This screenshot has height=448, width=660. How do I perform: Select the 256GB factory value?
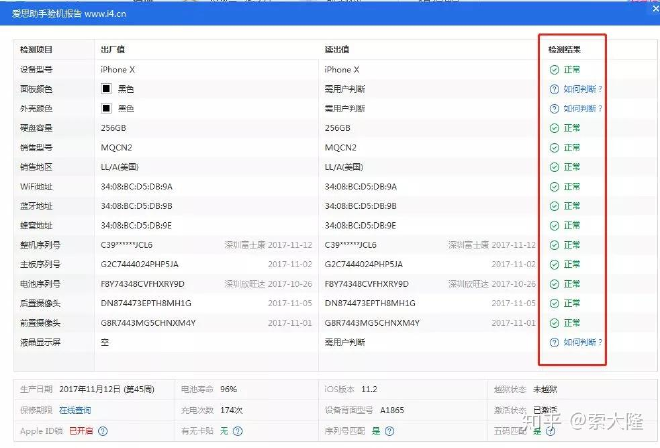[x=113, y=128]
